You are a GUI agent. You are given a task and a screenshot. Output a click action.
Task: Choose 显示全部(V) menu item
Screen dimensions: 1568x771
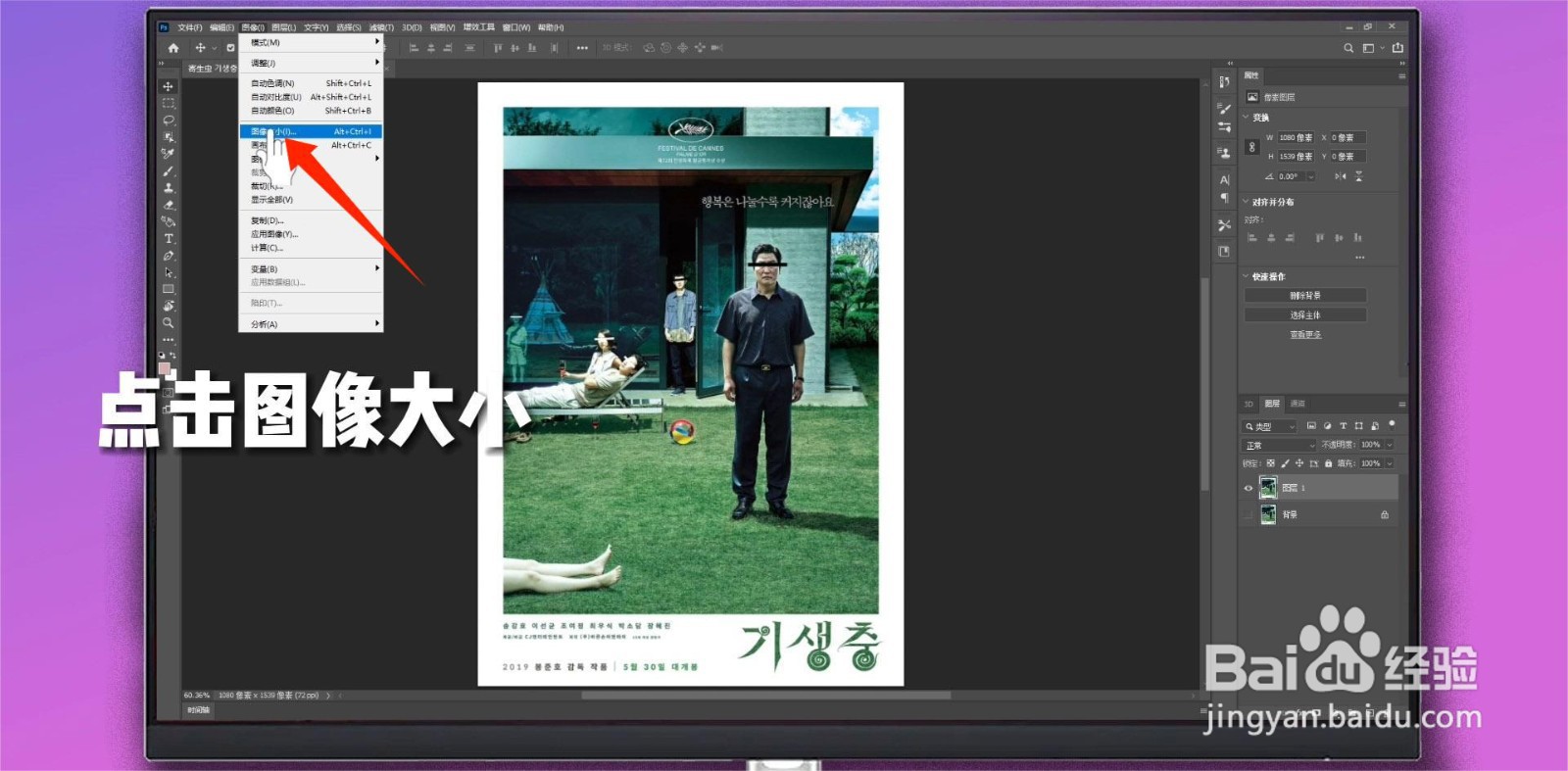tap(312, 200)
